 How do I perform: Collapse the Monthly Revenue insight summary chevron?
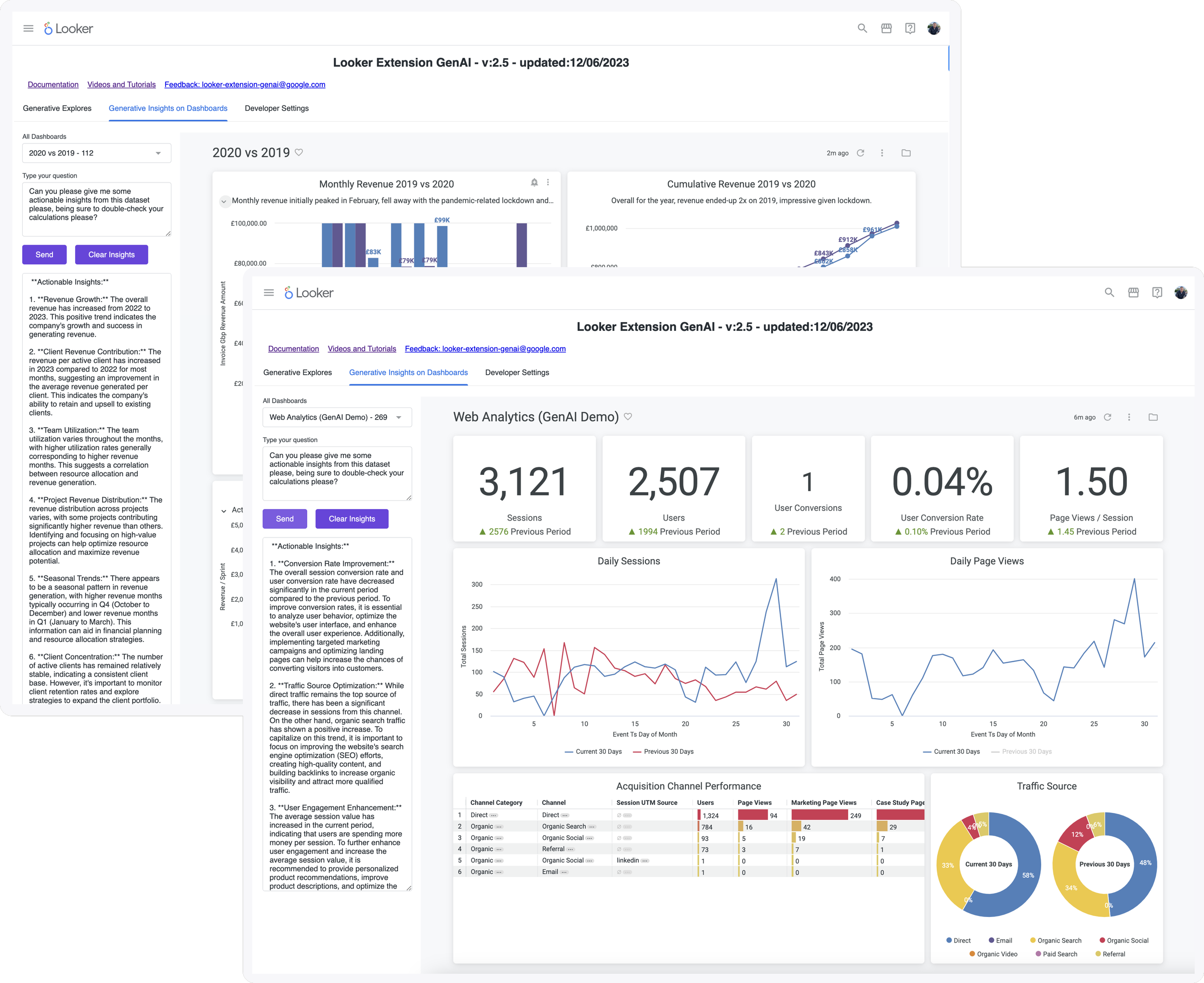(x=224, y=200)
